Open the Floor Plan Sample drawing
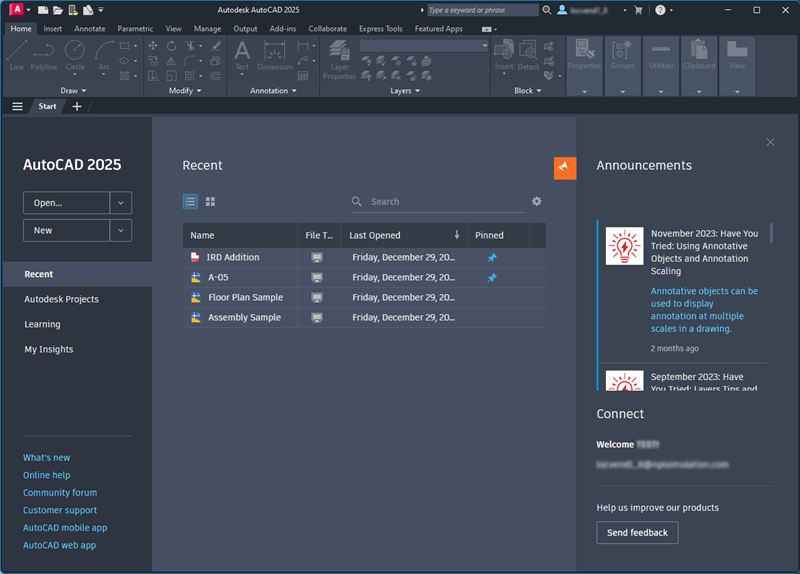The image size is (800, 574). 364,297
